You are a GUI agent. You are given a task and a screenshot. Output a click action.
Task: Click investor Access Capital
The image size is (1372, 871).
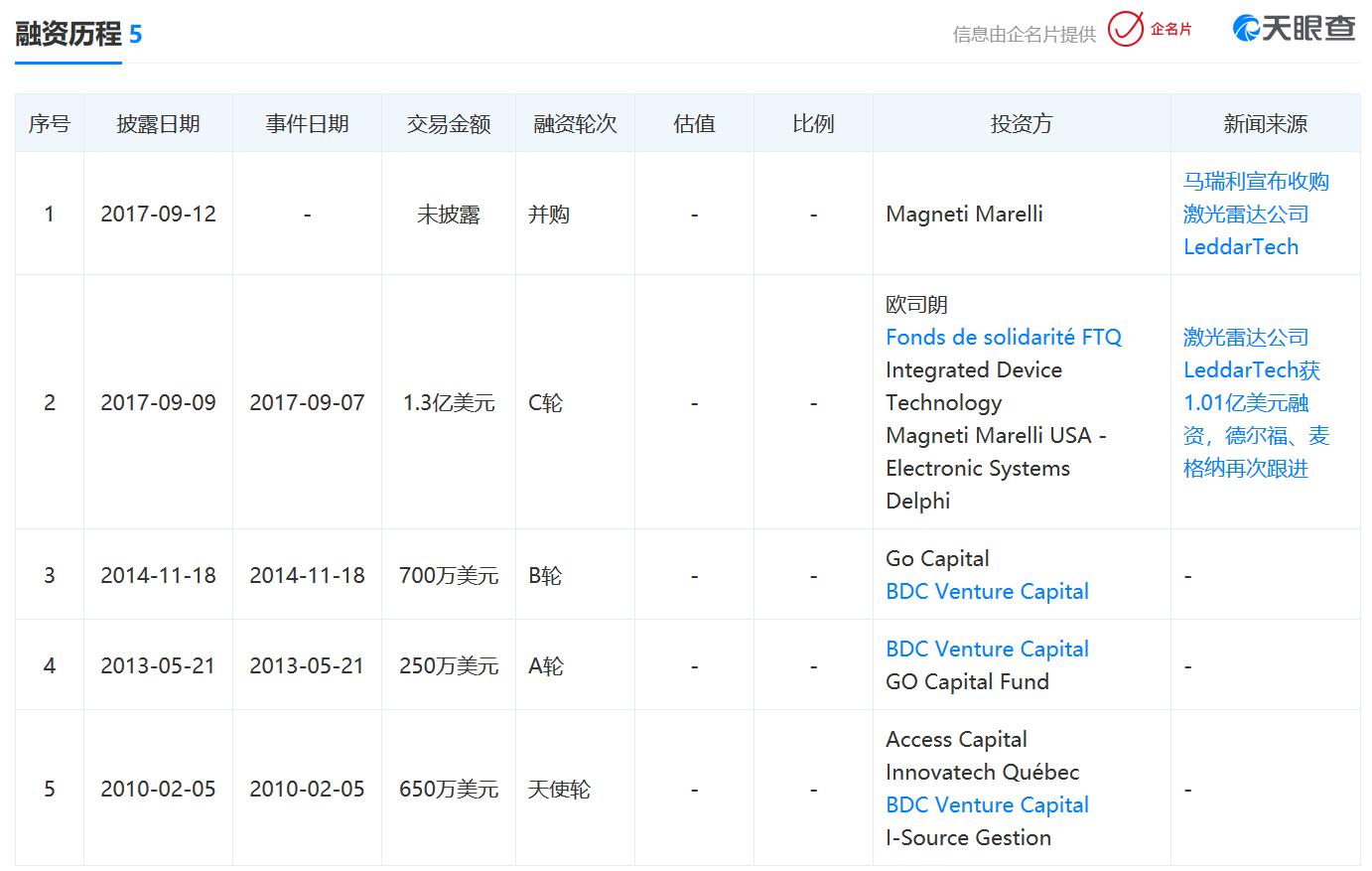pyautogui.click(x=956, y=739)
